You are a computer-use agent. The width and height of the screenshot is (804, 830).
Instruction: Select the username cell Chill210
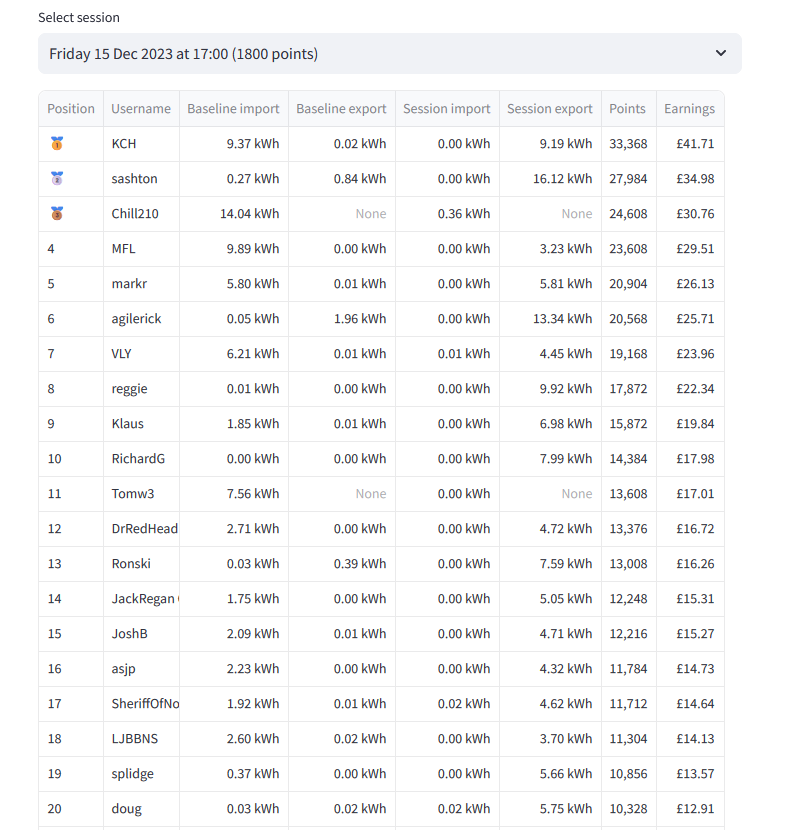tap(141, 213)
